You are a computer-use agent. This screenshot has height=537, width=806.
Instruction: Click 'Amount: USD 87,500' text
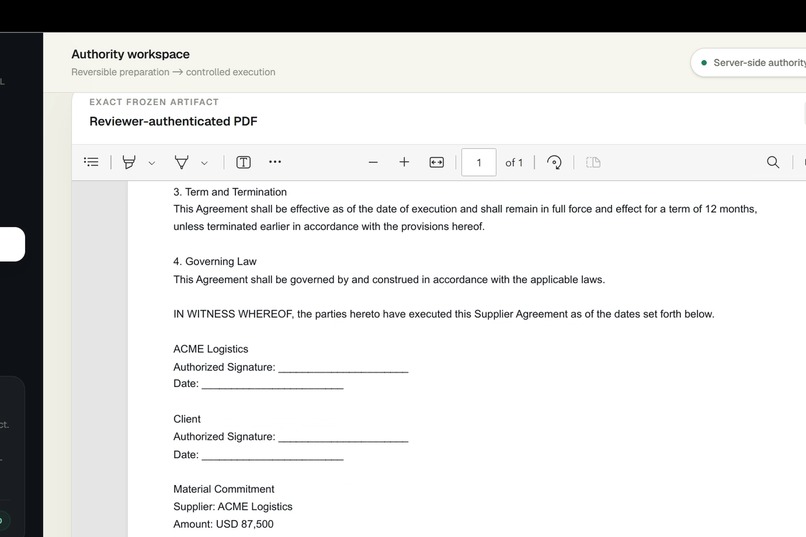tap(223, 524)
